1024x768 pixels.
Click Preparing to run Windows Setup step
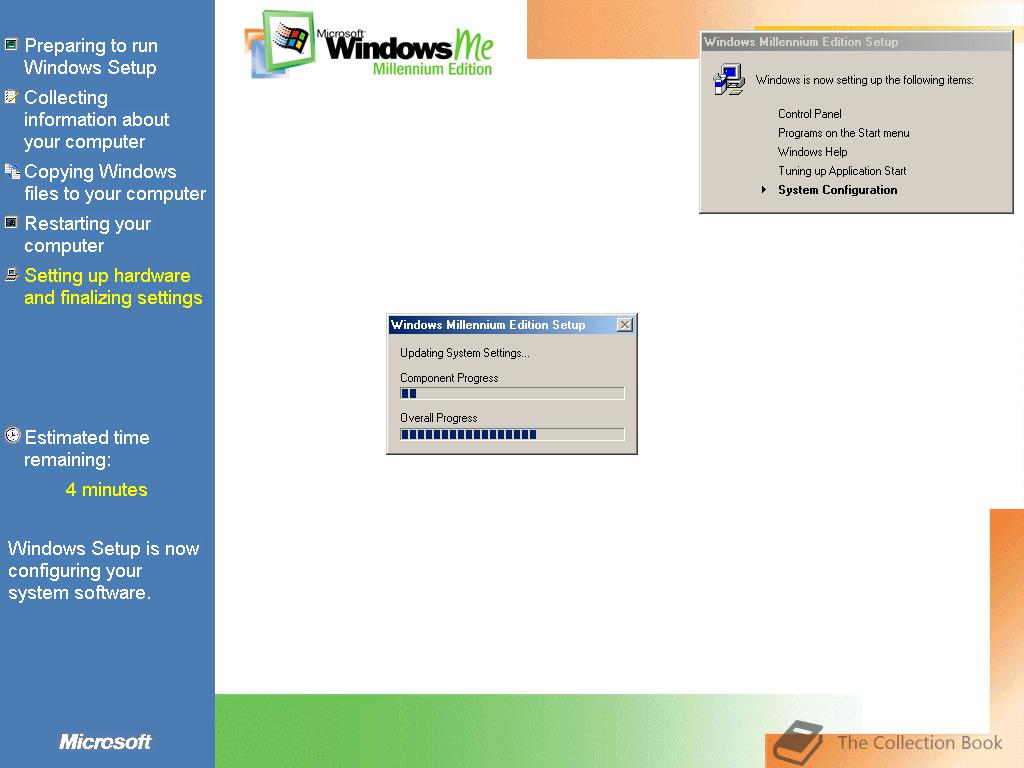(91, 56)
